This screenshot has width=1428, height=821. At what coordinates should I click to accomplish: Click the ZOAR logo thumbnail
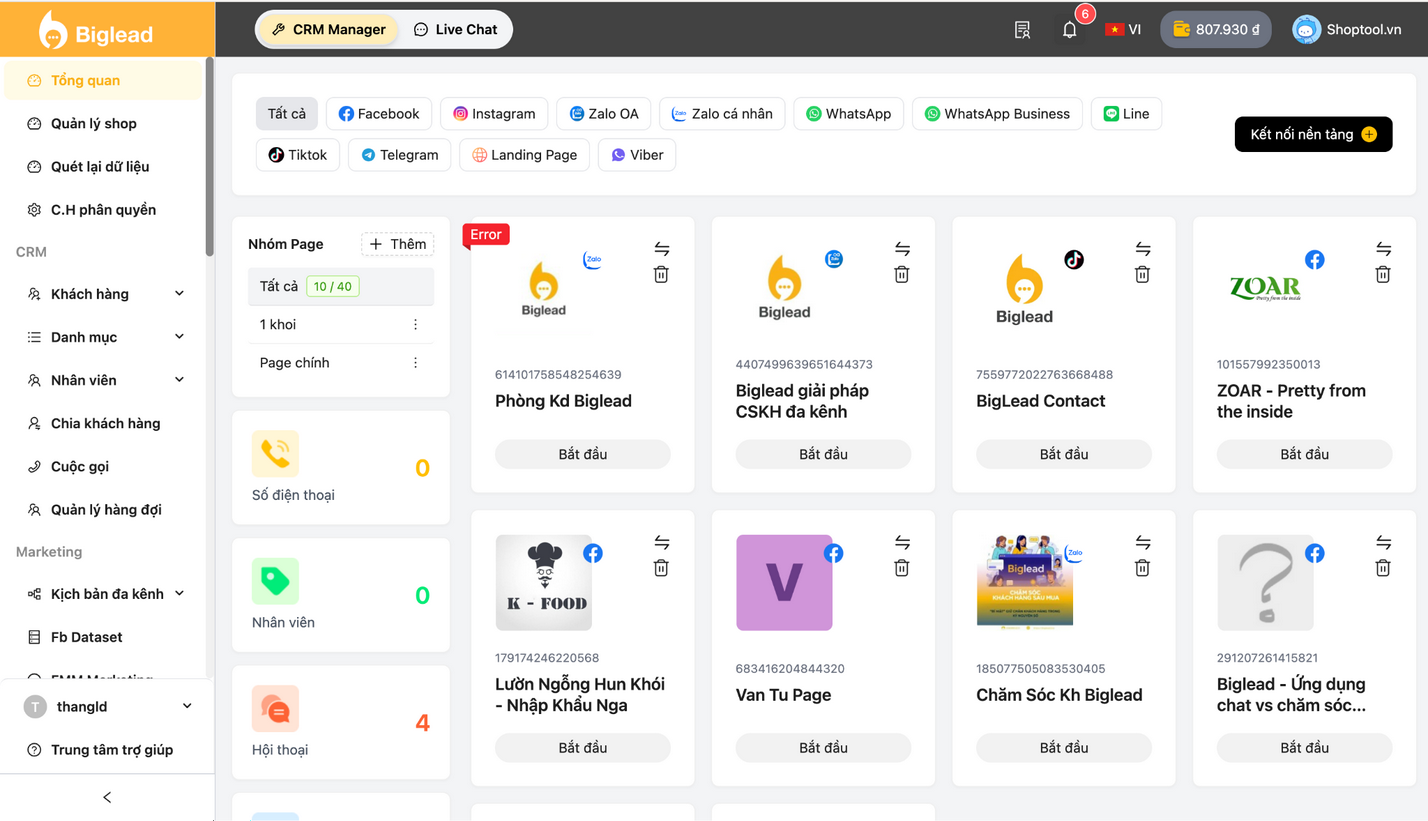coord(1265,288)
